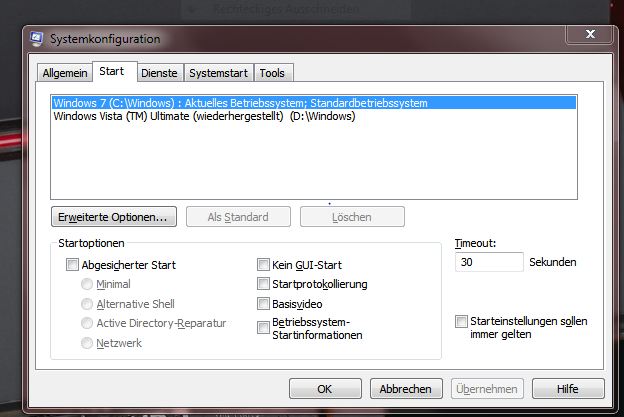The image size is (624, 417).
Task: Toggle Betriebssystem-Startinformationen checkbox
Action: tap(263, 328)
